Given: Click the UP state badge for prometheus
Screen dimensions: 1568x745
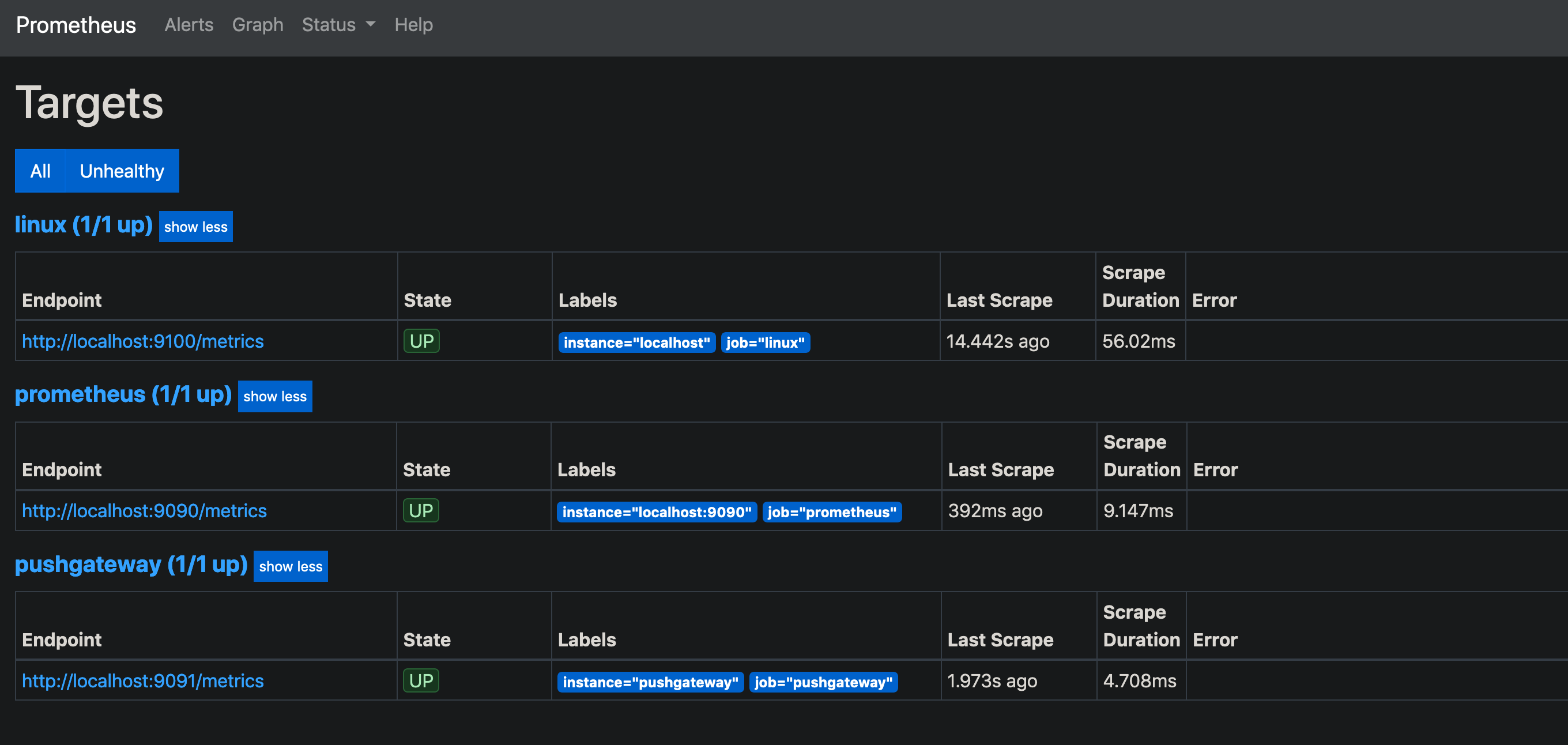Looking at the screenshot, I should (421, 511).
